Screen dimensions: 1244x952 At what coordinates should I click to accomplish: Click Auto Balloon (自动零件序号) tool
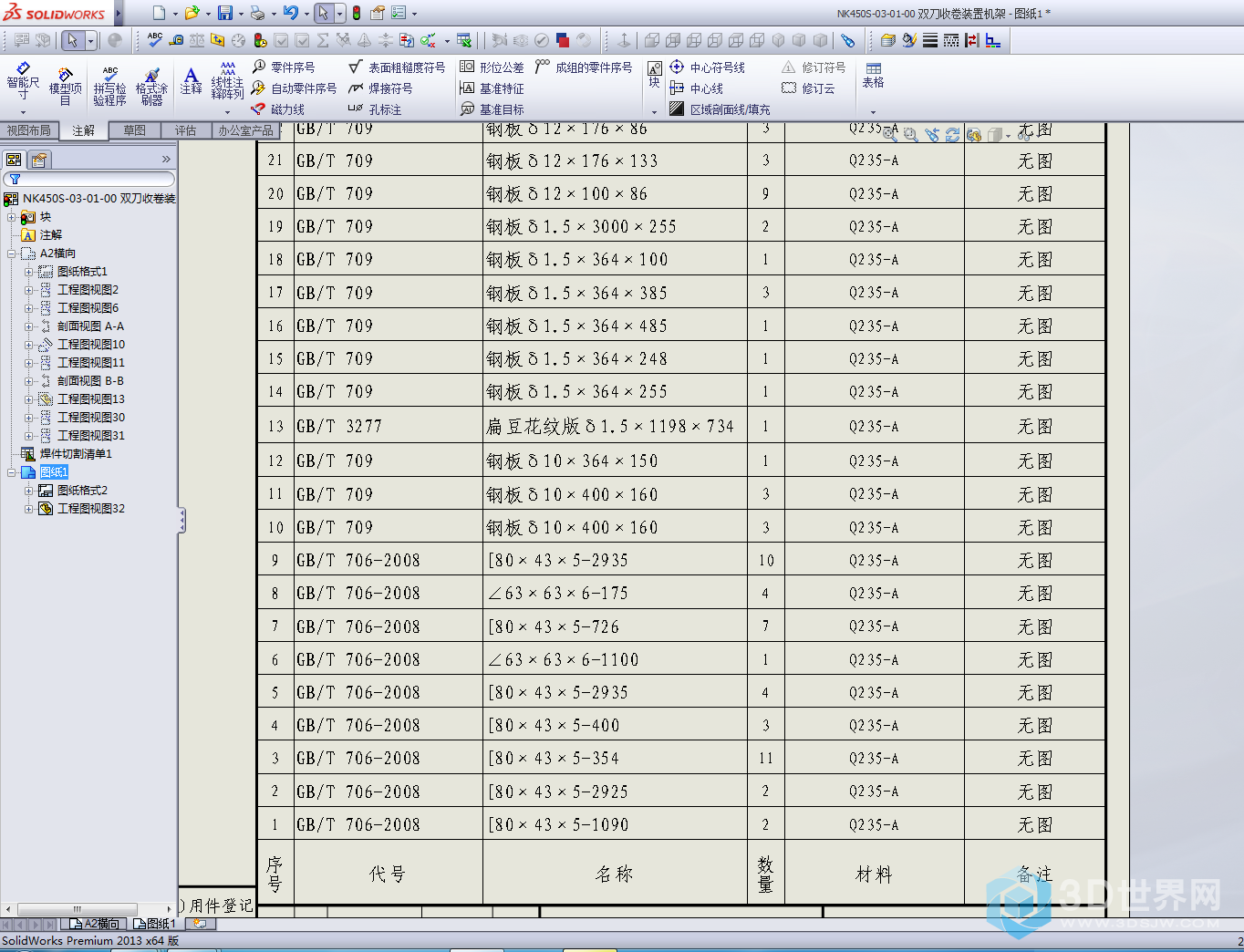tap(295, 88)
